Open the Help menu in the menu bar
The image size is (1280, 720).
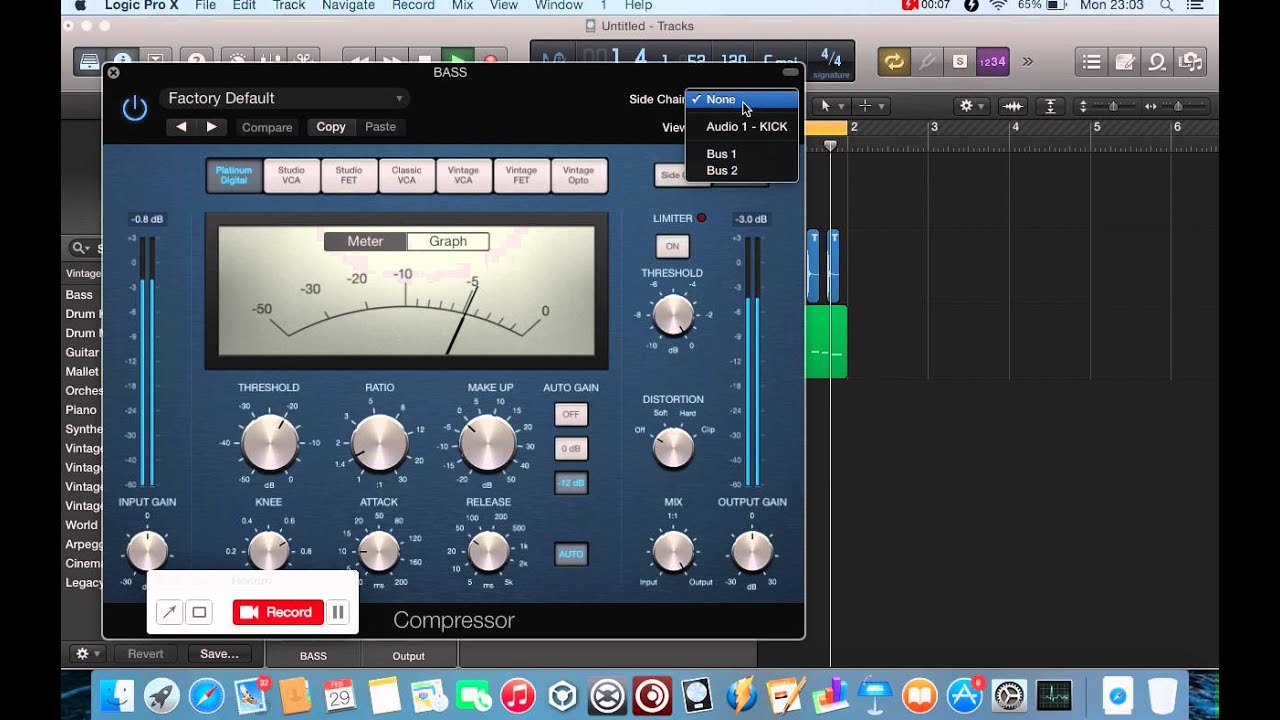(x=638, y=6)
